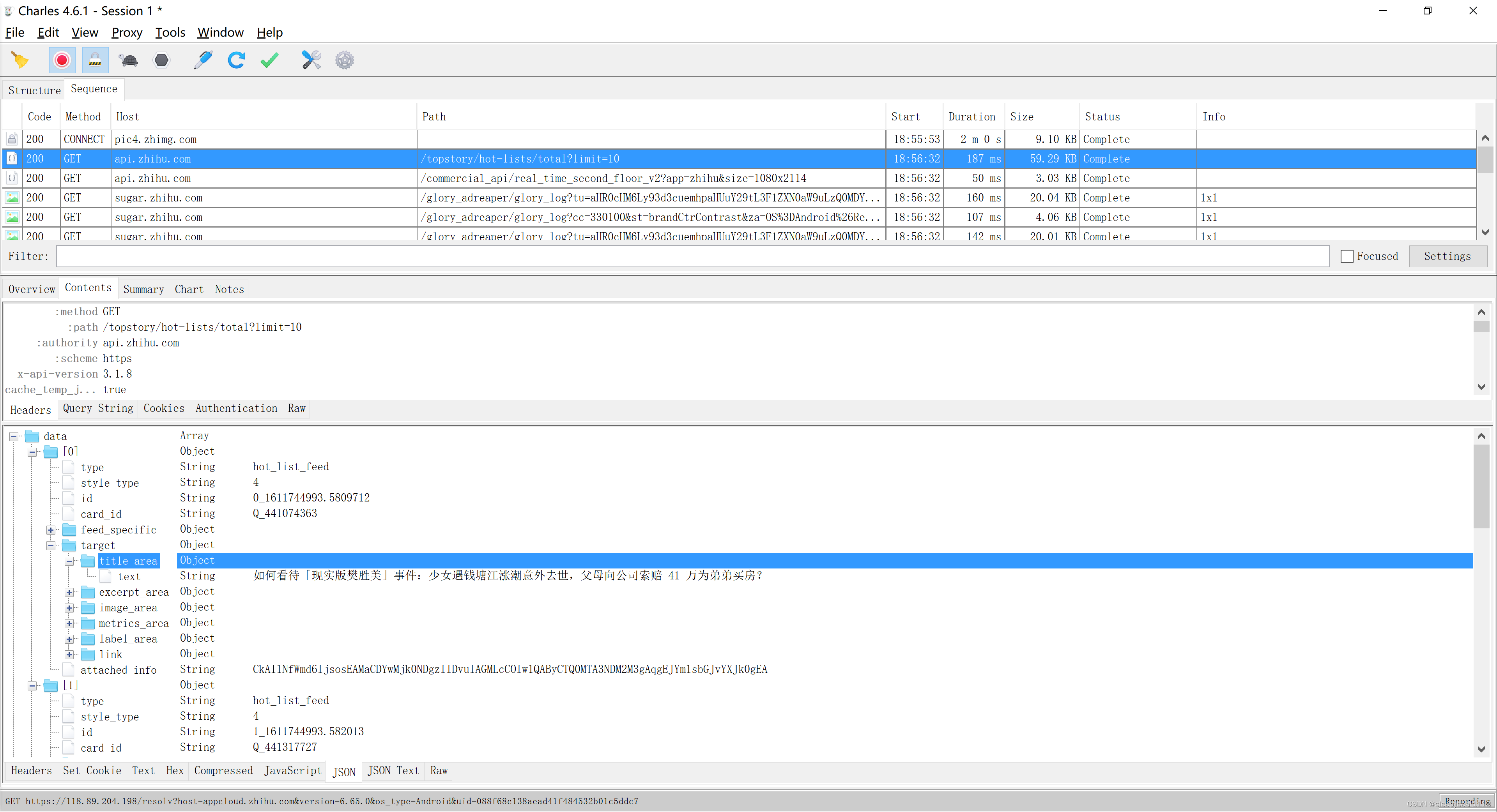Viewport: 1497px width, 812px height.
Task: Open the Settings gear icon in toolbar
Action: click(x=344, y=60)
